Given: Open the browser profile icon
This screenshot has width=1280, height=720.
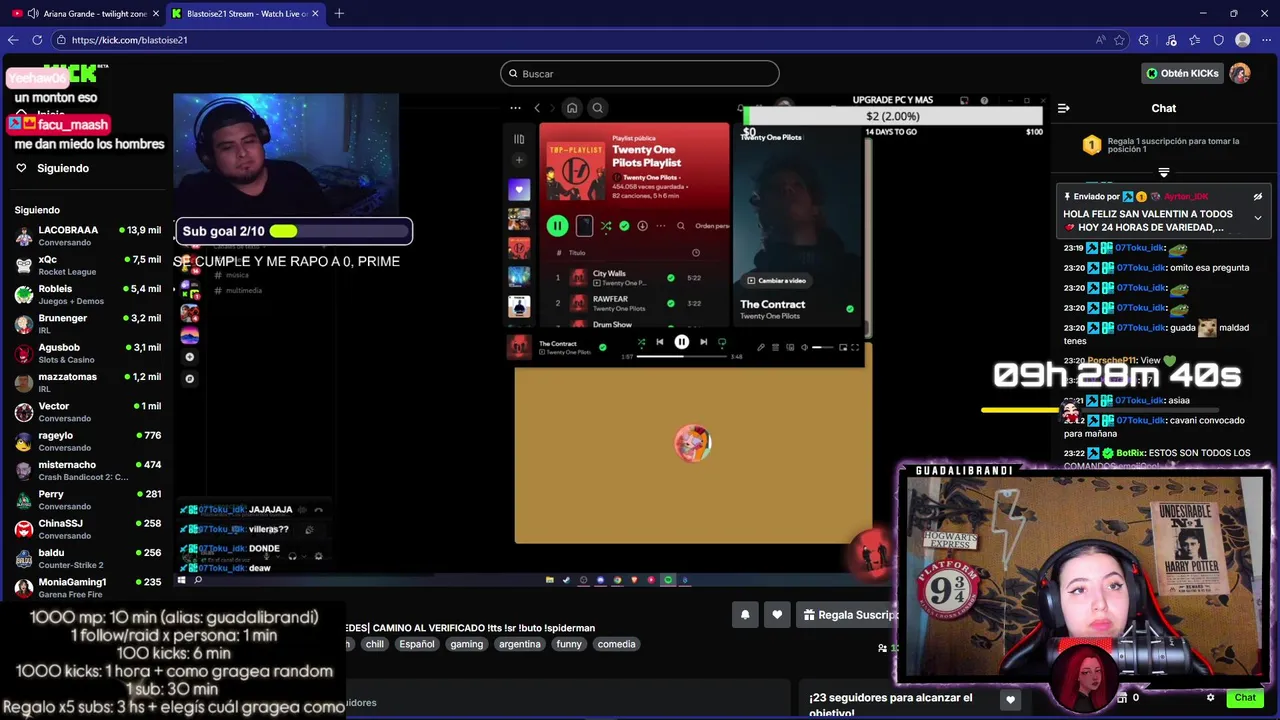Looking at the screenshot, I should 1242,40.
